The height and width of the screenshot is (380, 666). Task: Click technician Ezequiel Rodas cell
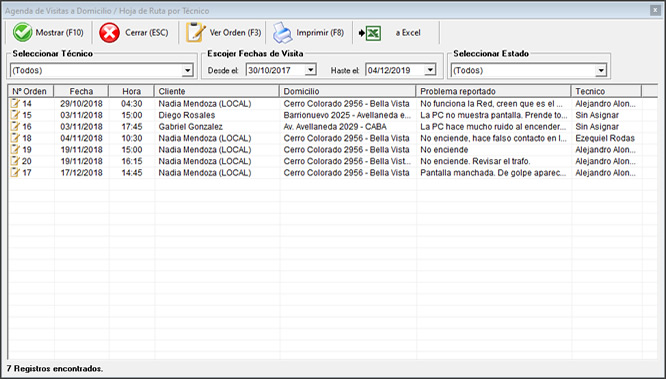coord(605,138)
